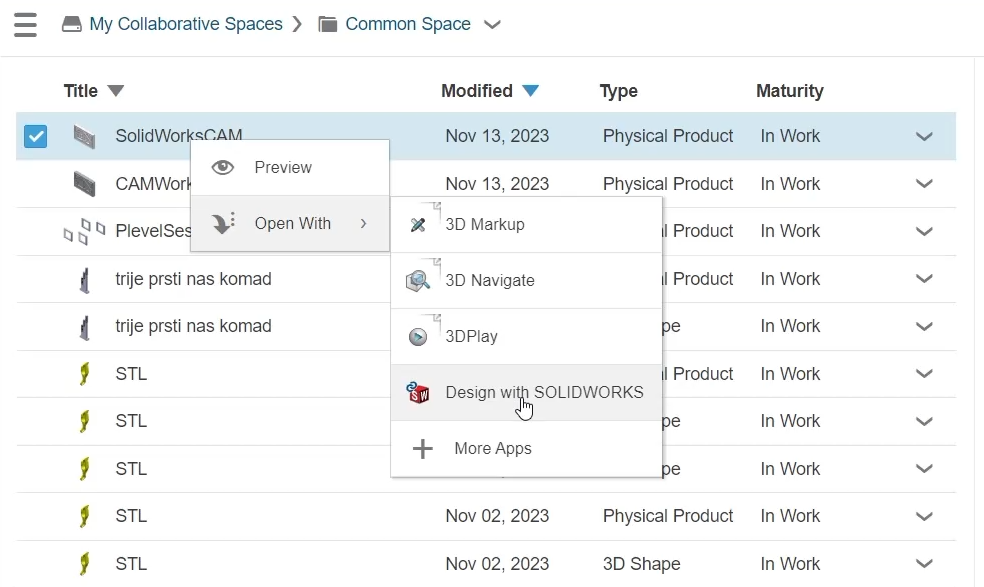984x587 pixels.
Task: Select Open With menu entry
Action: pos(290,223)
